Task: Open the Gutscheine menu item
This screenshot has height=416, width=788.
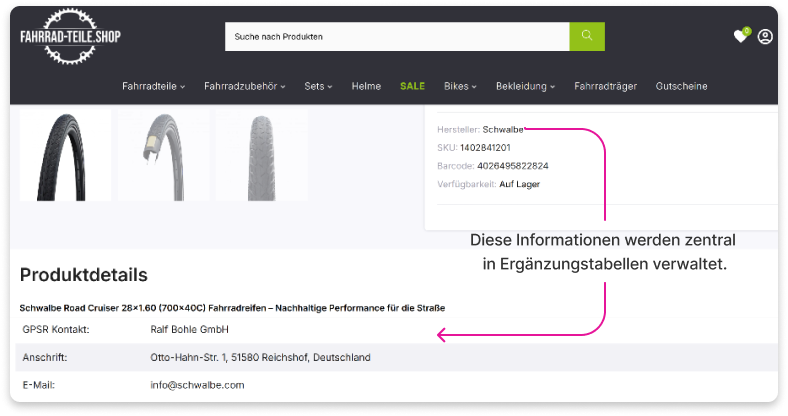Action: 681,86
